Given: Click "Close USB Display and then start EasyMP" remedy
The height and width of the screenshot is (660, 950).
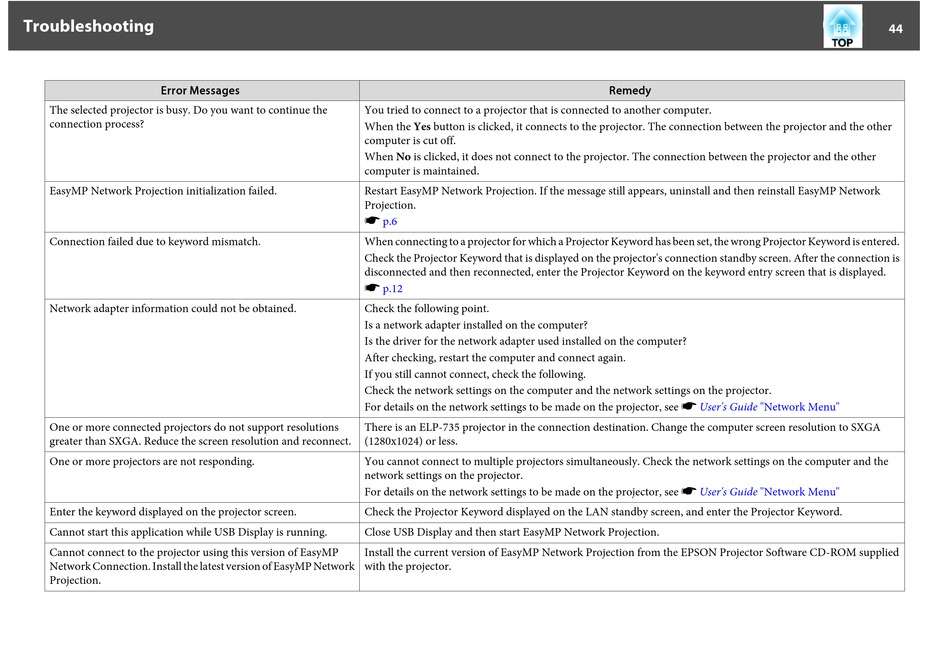Looking at the screenshot, I should pos(512,532).
